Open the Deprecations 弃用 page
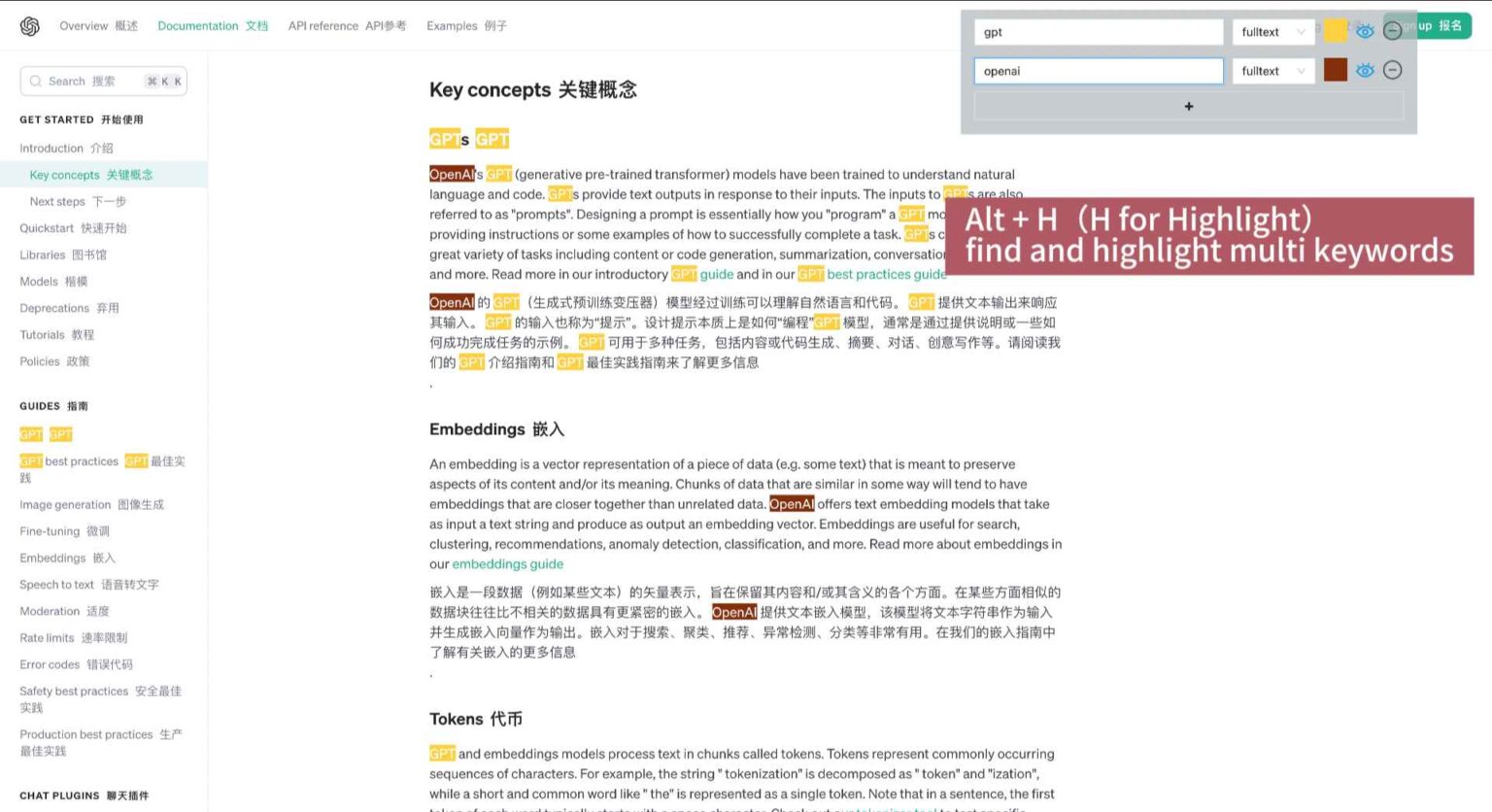 (69, 308)
